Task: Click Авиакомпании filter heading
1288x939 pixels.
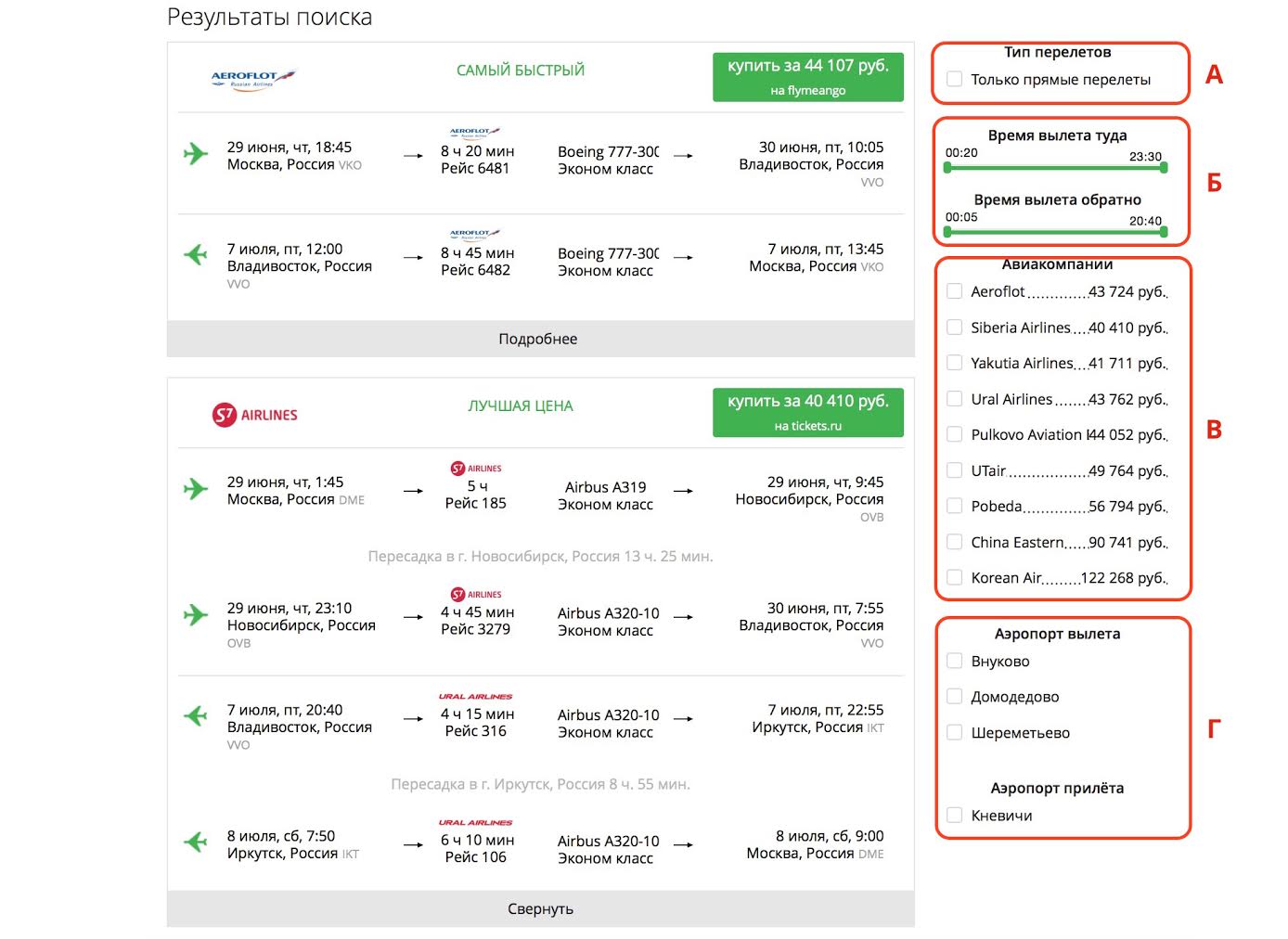Action: tap(1057, 264)
